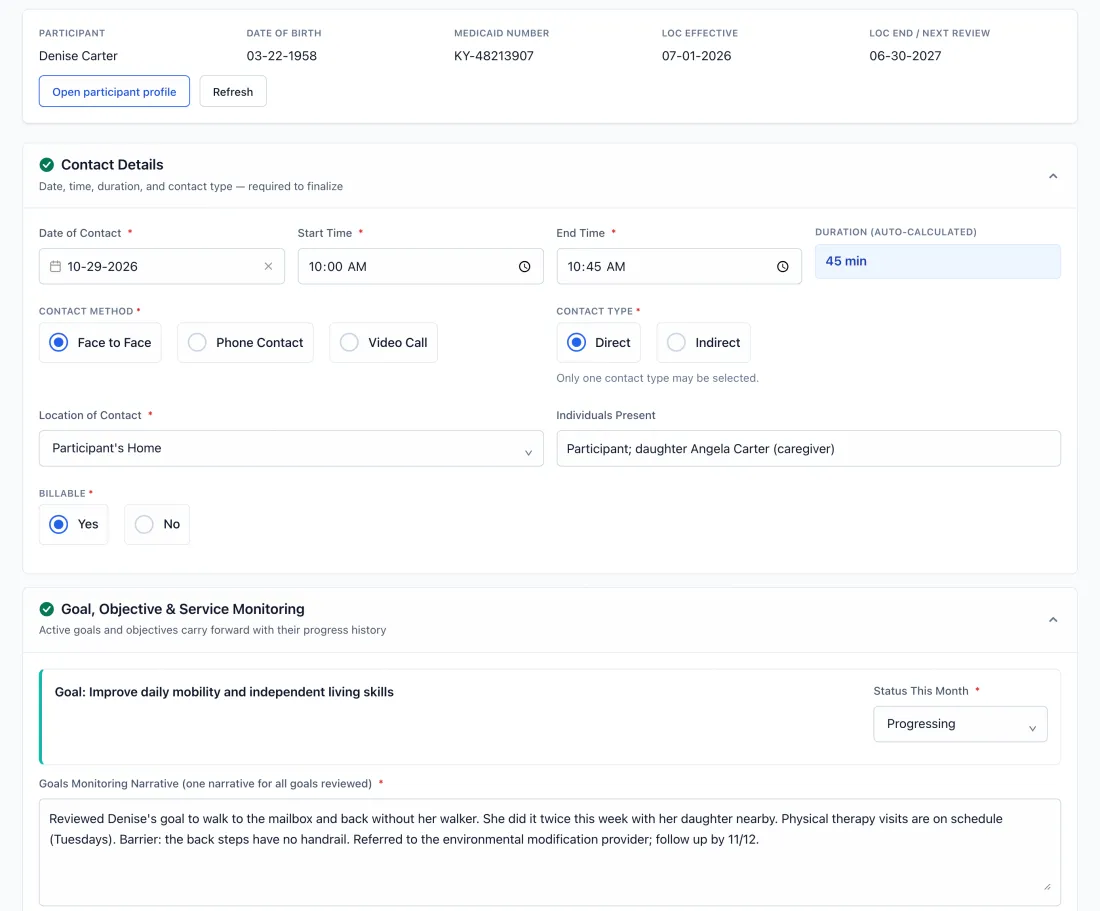The height and width of the screenshot is (911, 1100).
Task: Click the Medicaid number KY-48213907
Action: coord(494,56)
